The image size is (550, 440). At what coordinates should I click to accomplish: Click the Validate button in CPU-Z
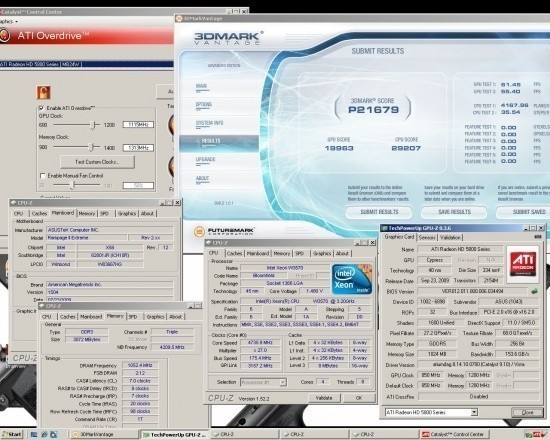324,398
